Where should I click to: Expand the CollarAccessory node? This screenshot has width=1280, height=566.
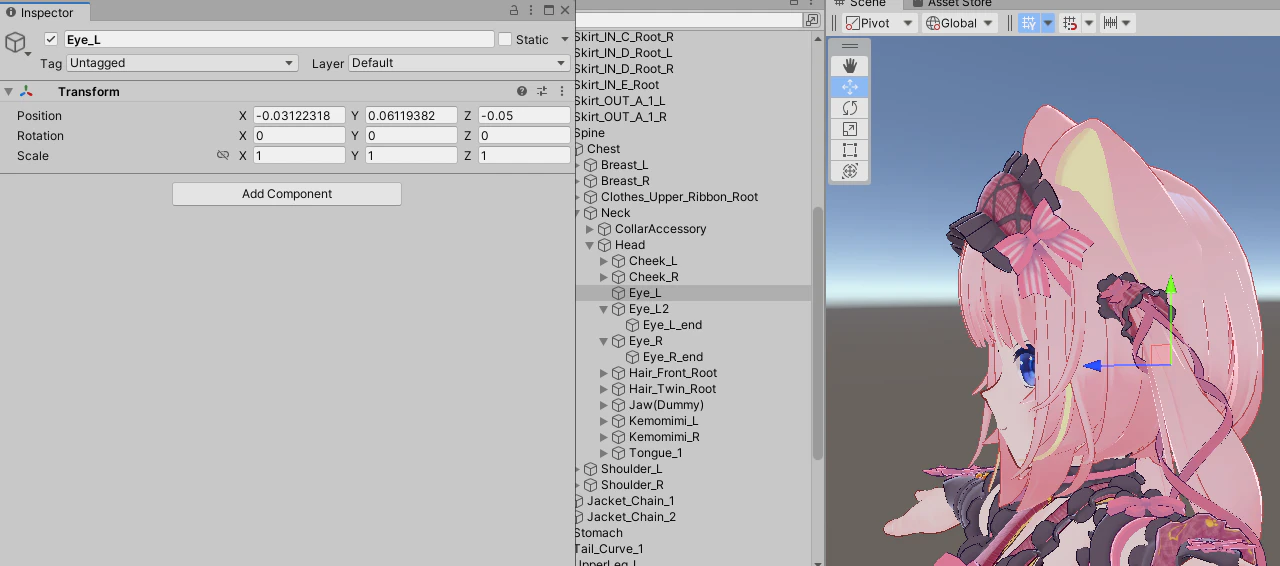coord(590,229)
